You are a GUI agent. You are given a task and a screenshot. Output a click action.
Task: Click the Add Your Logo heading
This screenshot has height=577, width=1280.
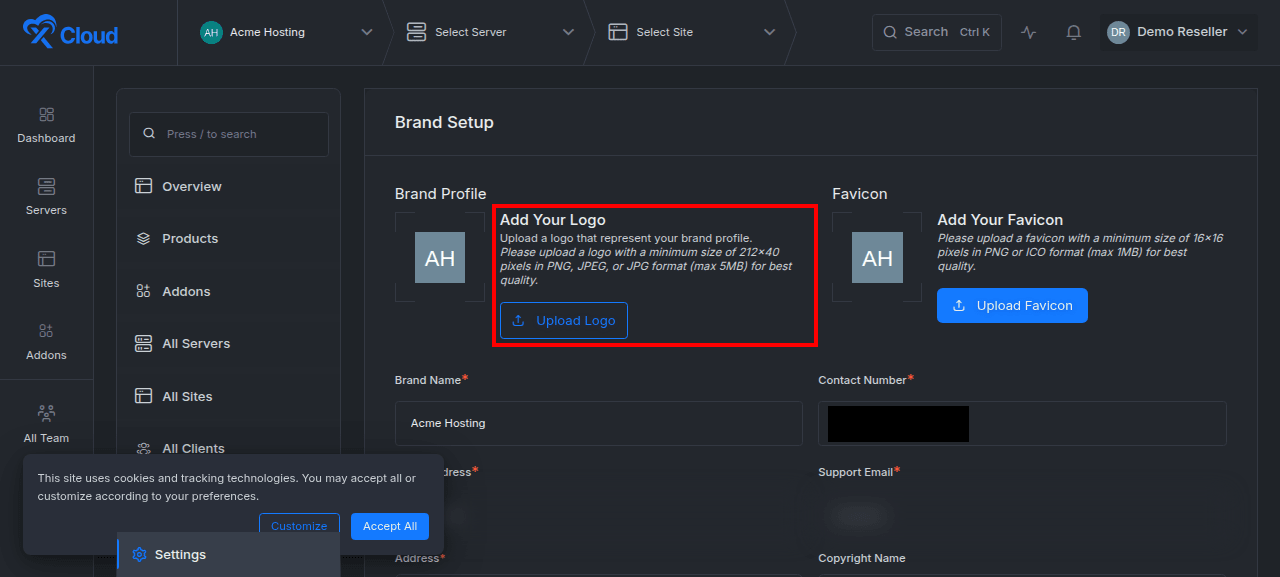coord(553,220)
